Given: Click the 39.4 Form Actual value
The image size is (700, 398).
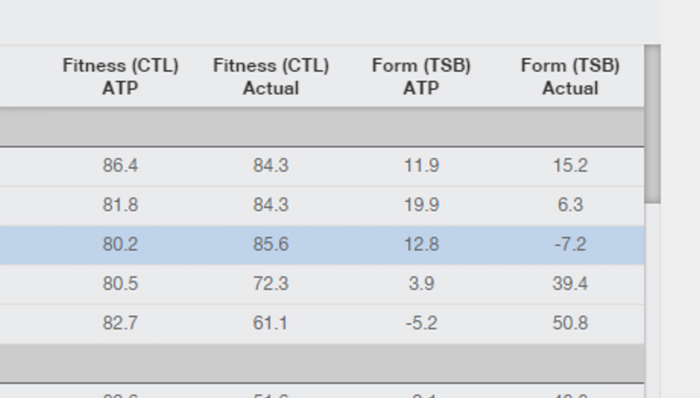Looking at the screenshot, I should (571, 283).
